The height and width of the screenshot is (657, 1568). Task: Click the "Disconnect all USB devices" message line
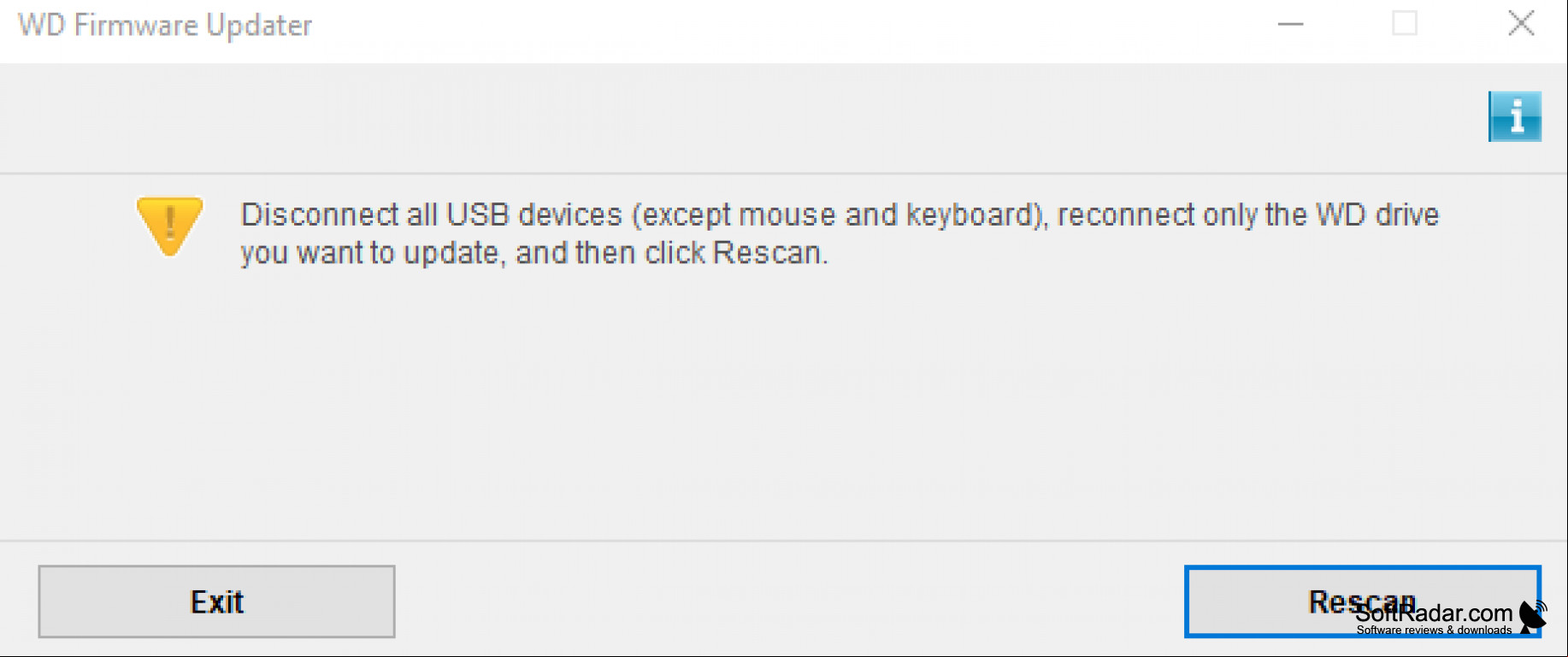pos(840,214)
